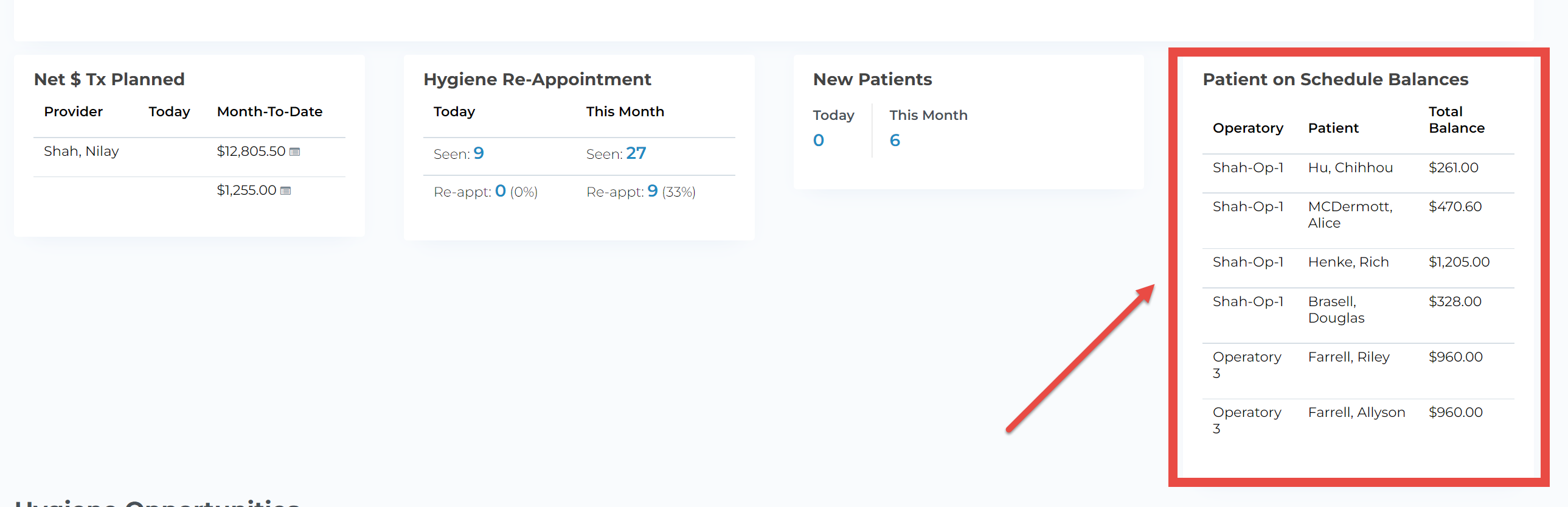Click the detail icon beside $1,255.00
Image resolution: width=1568 pixels, height=507 pixels.
coord(285,191)
